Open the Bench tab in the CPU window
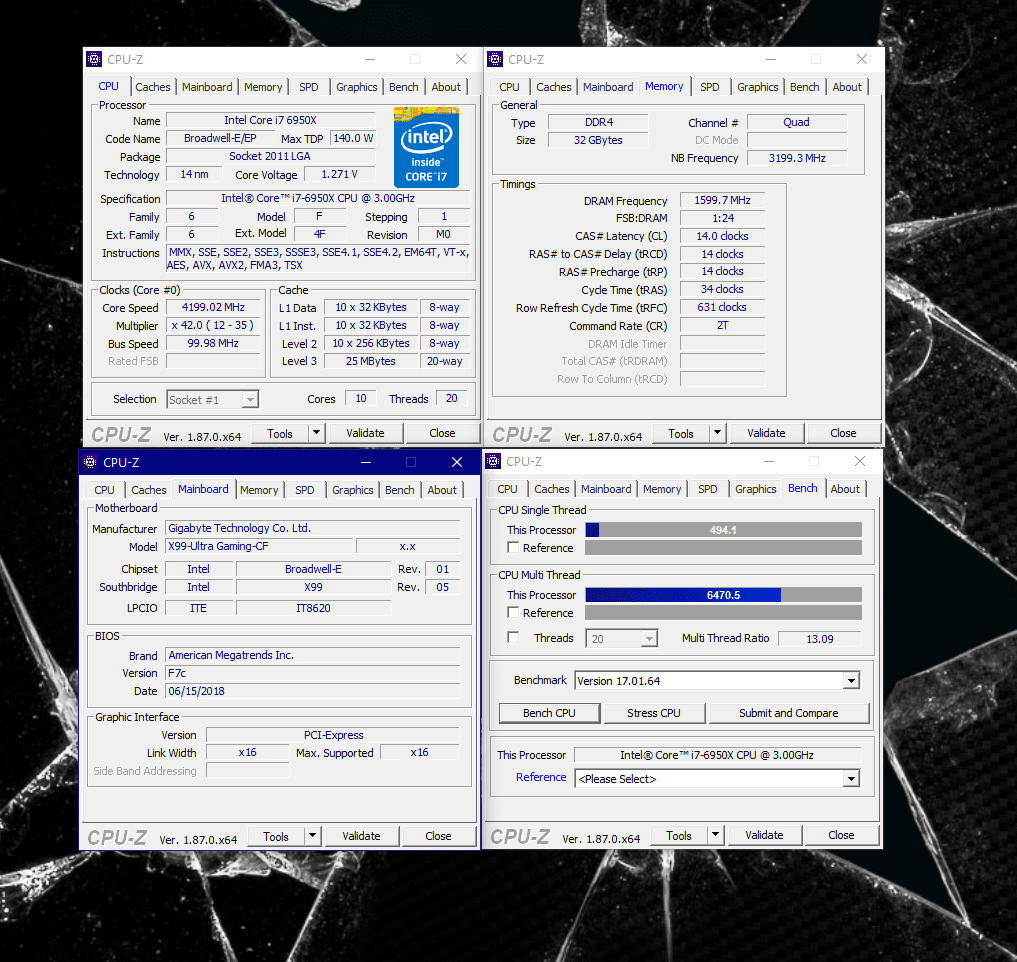This screenshot has height=962, width=1017. 403,87
